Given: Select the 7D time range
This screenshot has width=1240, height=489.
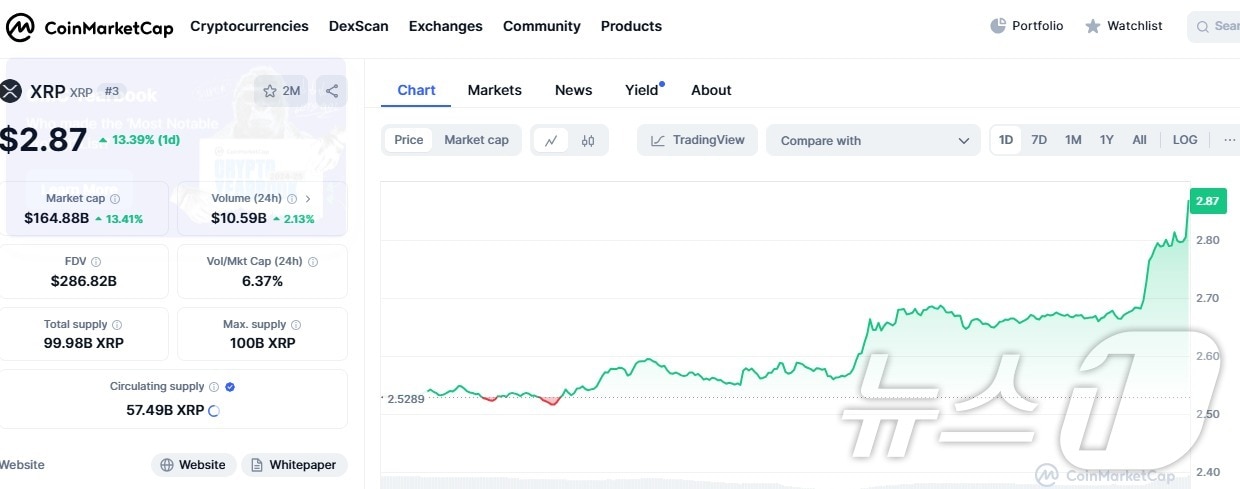Looking at the screenshot, I should click(x=1039, y=140).
